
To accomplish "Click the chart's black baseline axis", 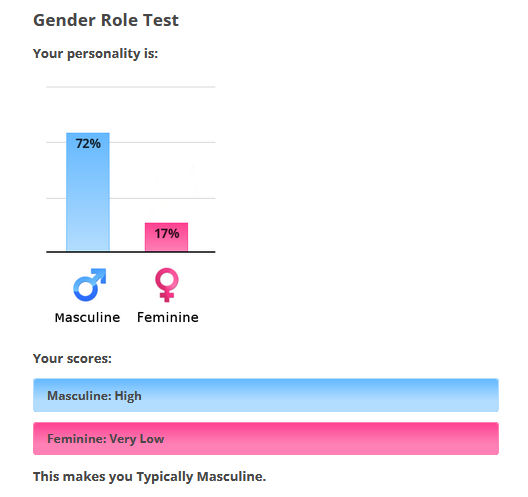I will [131, 252].
